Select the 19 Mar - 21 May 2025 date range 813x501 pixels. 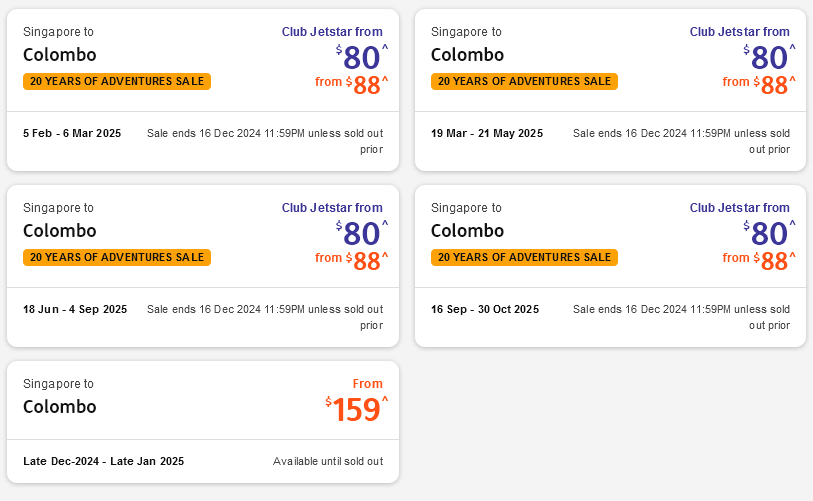tap(486, 134)
